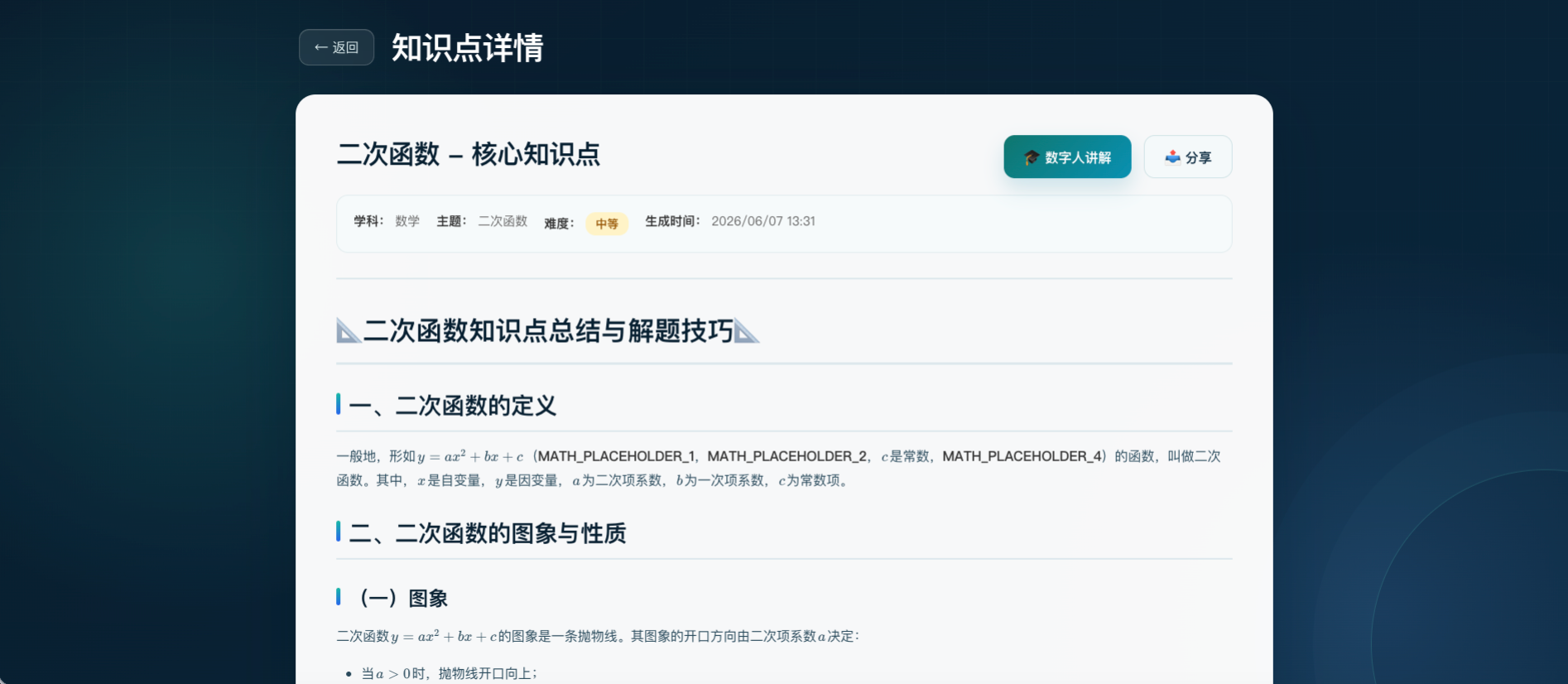The height and width of the screenshot is (684, 1568).
Task: Click the text MATH_PLACEHOLDER_2
Action: 786,456
